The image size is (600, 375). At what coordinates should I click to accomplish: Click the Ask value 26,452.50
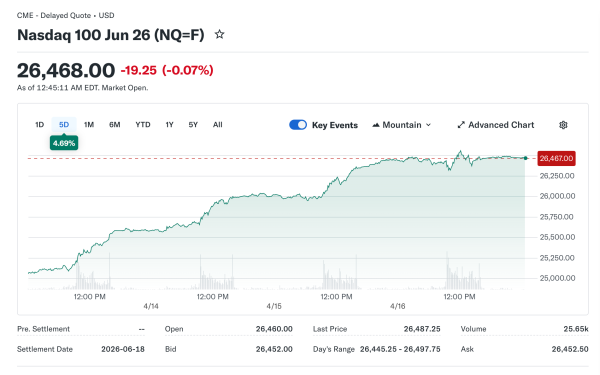pos(570,349)
